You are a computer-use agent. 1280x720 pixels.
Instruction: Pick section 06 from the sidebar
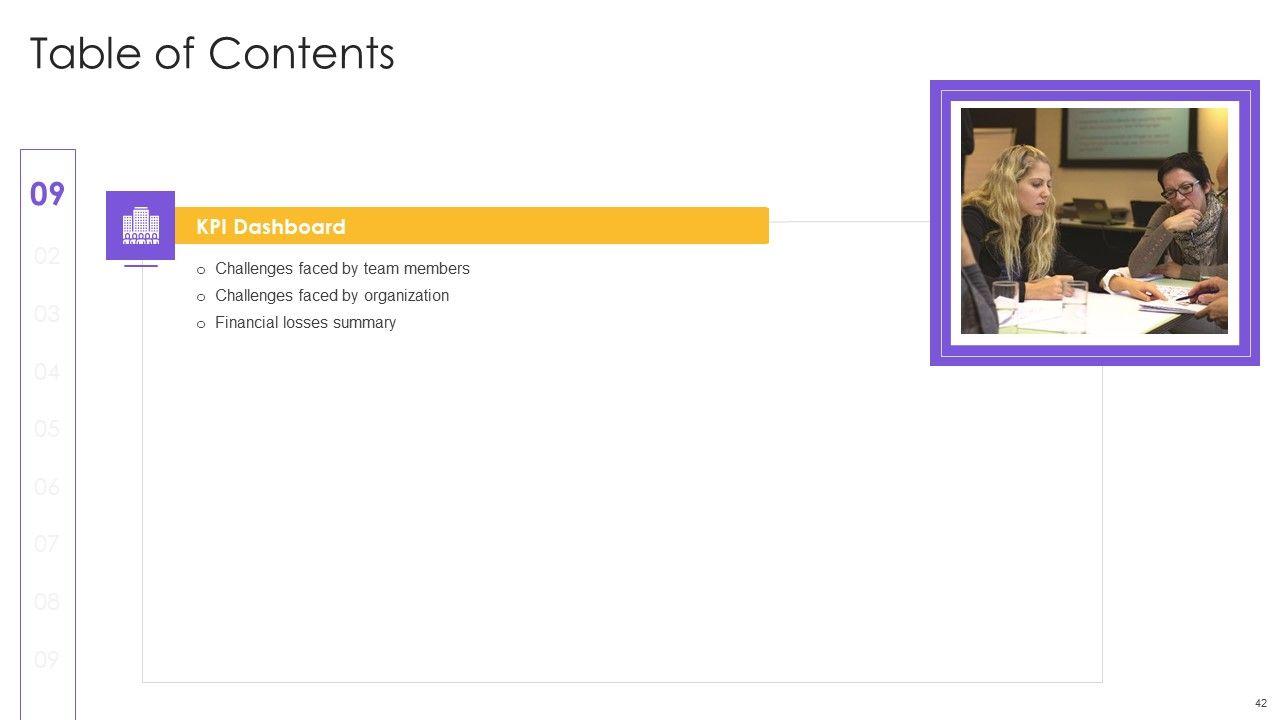pyautogui.click(x=47, y=487)
